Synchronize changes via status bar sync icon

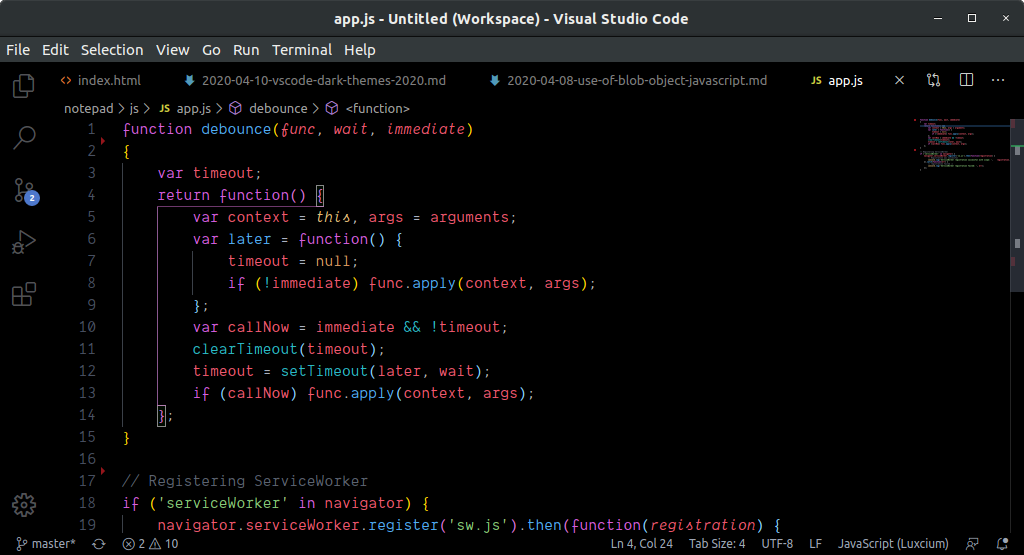(x=99, y=543)
